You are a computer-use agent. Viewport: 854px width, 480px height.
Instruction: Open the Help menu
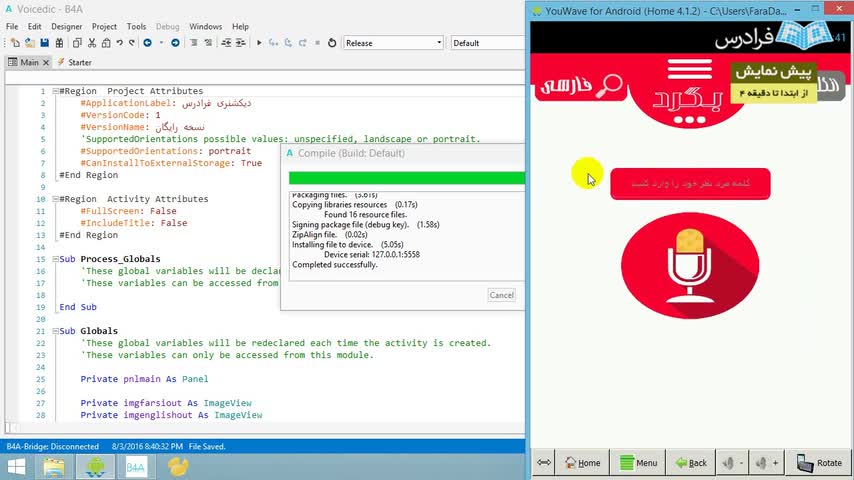point(240,26)
